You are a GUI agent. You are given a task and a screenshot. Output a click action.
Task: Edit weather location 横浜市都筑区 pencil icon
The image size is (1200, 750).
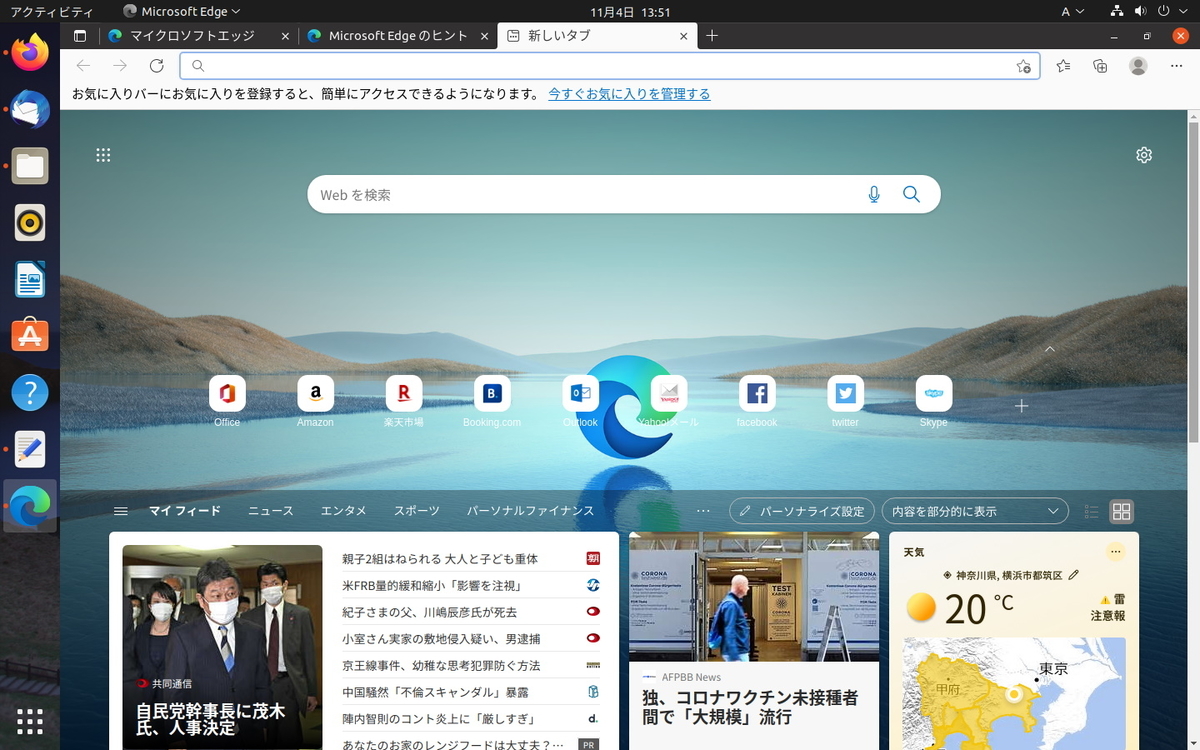[1074, 575]
